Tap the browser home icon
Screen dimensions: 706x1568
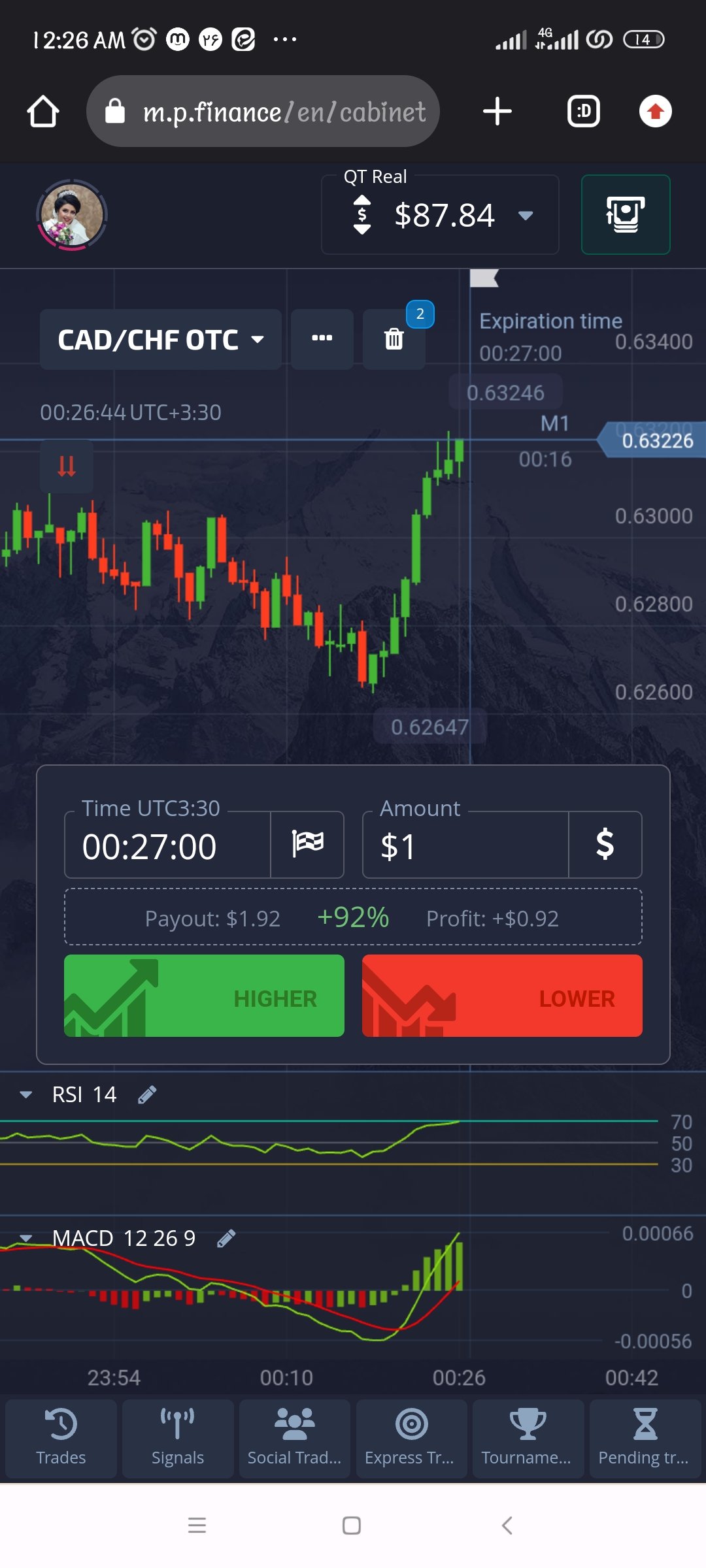tap(43, 112)
